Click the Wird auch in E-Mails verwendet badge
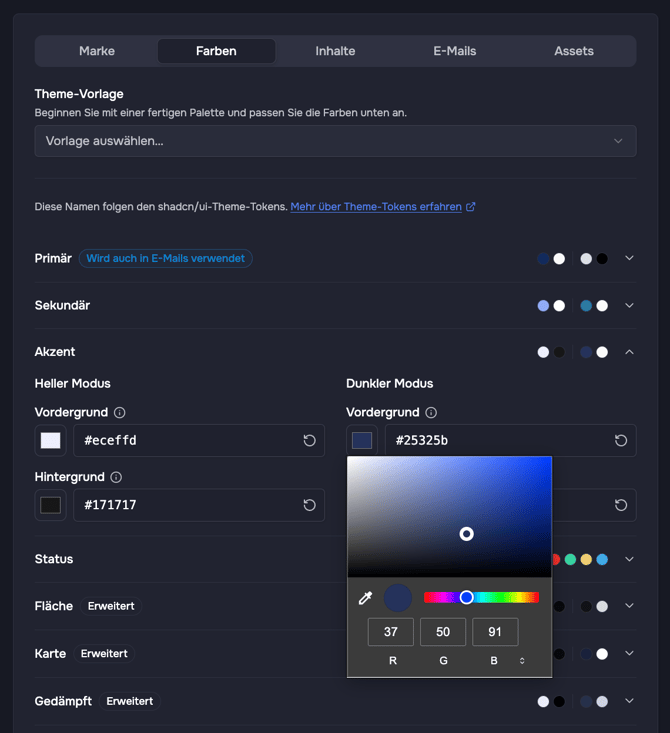 click(x=166, y=259)
